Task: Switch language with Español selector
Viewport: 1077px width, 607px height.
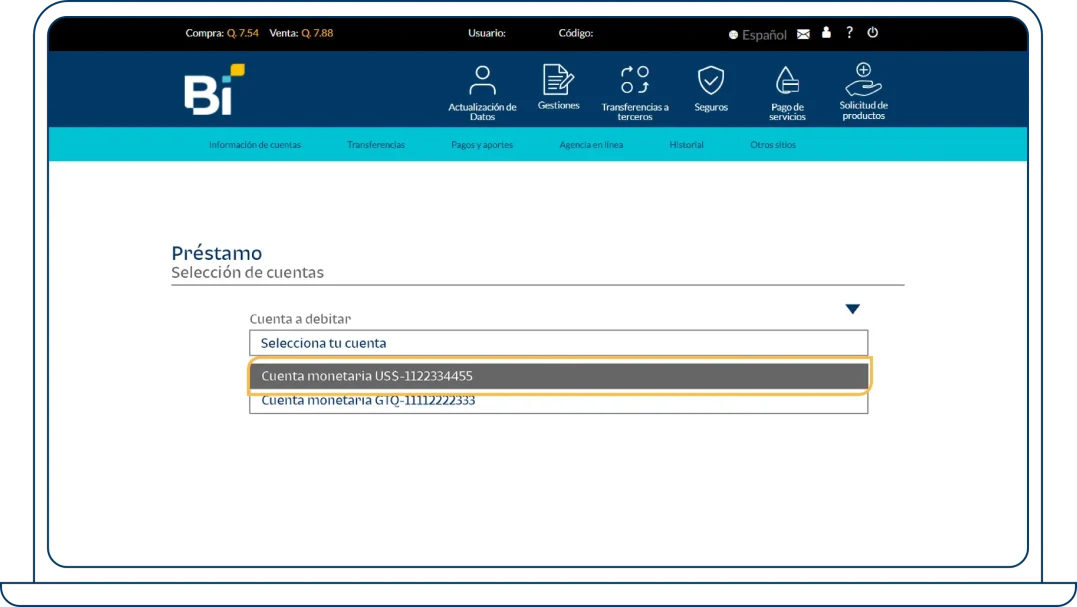Action: 758,35
